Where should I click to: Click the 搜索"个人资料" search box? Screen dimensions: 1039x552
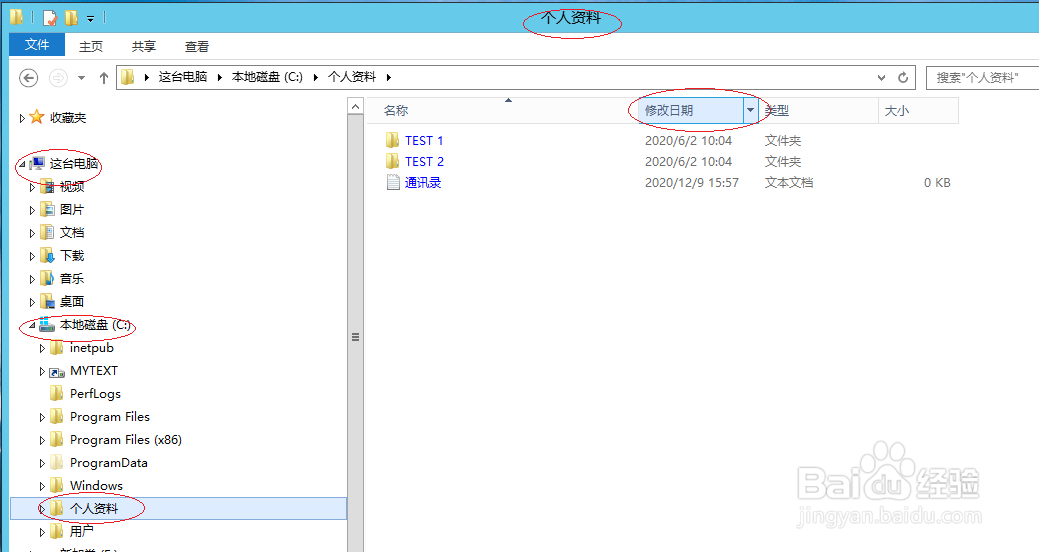(982, 78)
